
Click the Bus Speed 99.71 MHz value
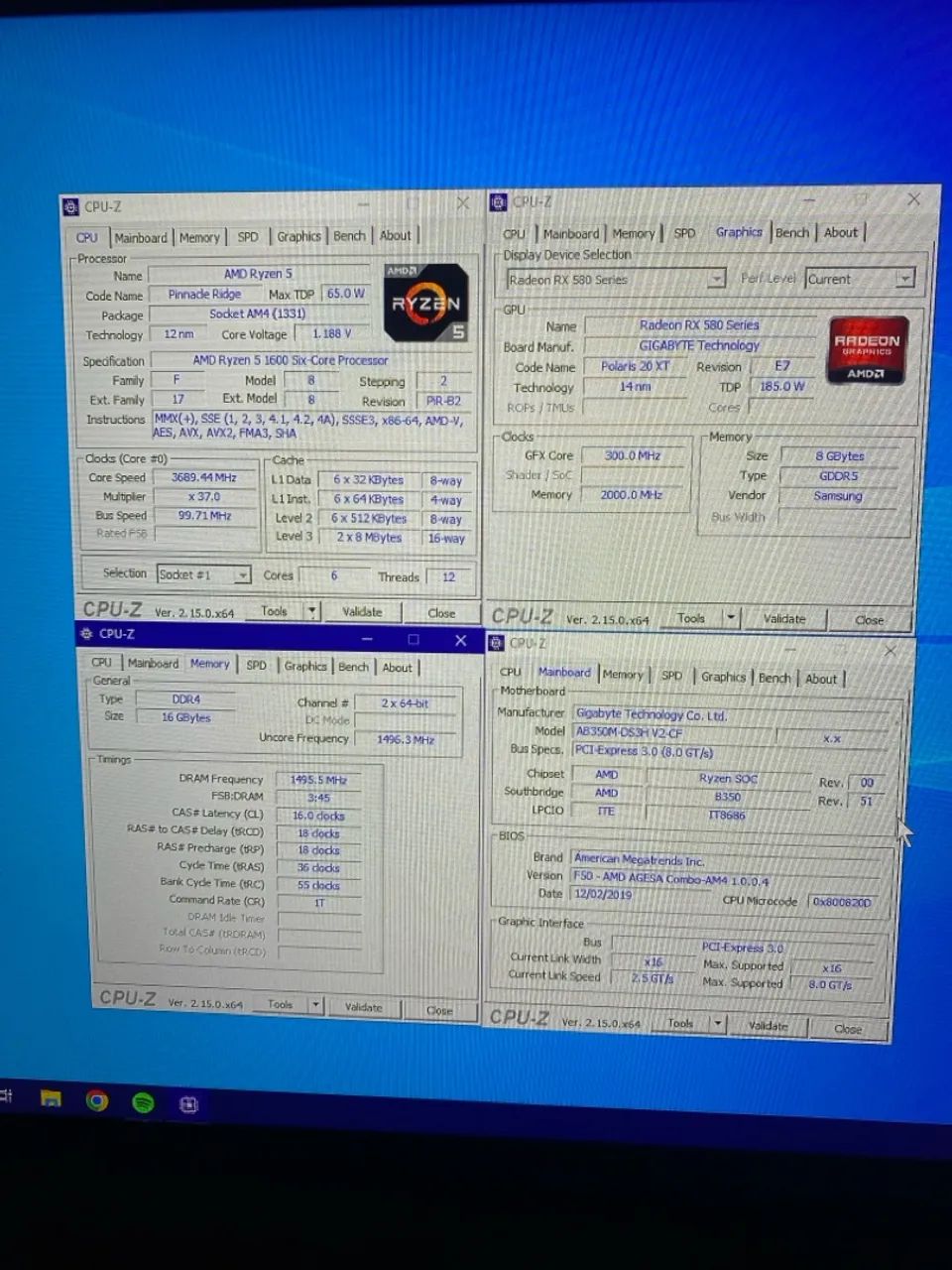204,516
